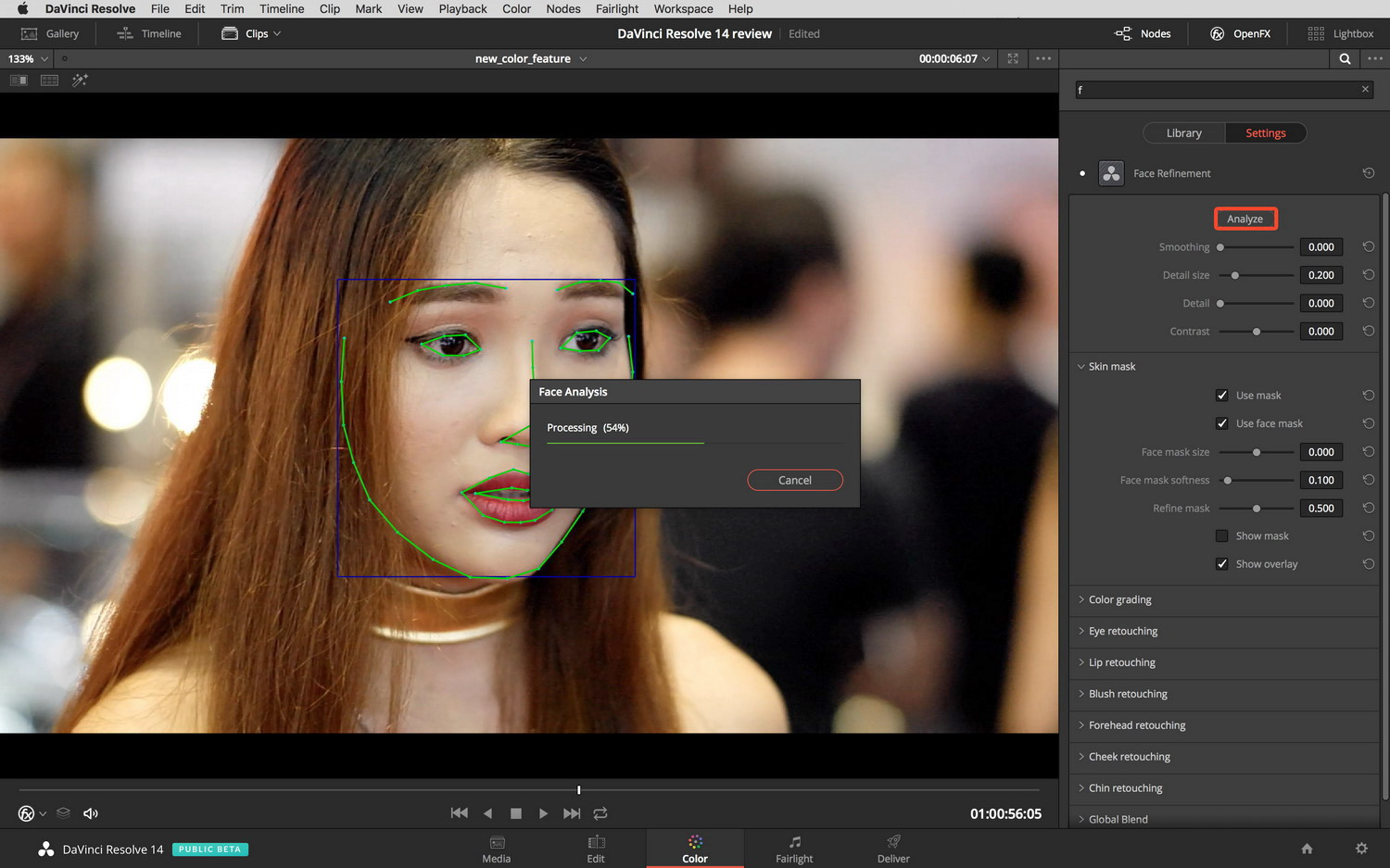Image resolution: width=1390 pixels, height=868 pixels.
Task: Click the Detail size slider
Action: coord(1256,275)
